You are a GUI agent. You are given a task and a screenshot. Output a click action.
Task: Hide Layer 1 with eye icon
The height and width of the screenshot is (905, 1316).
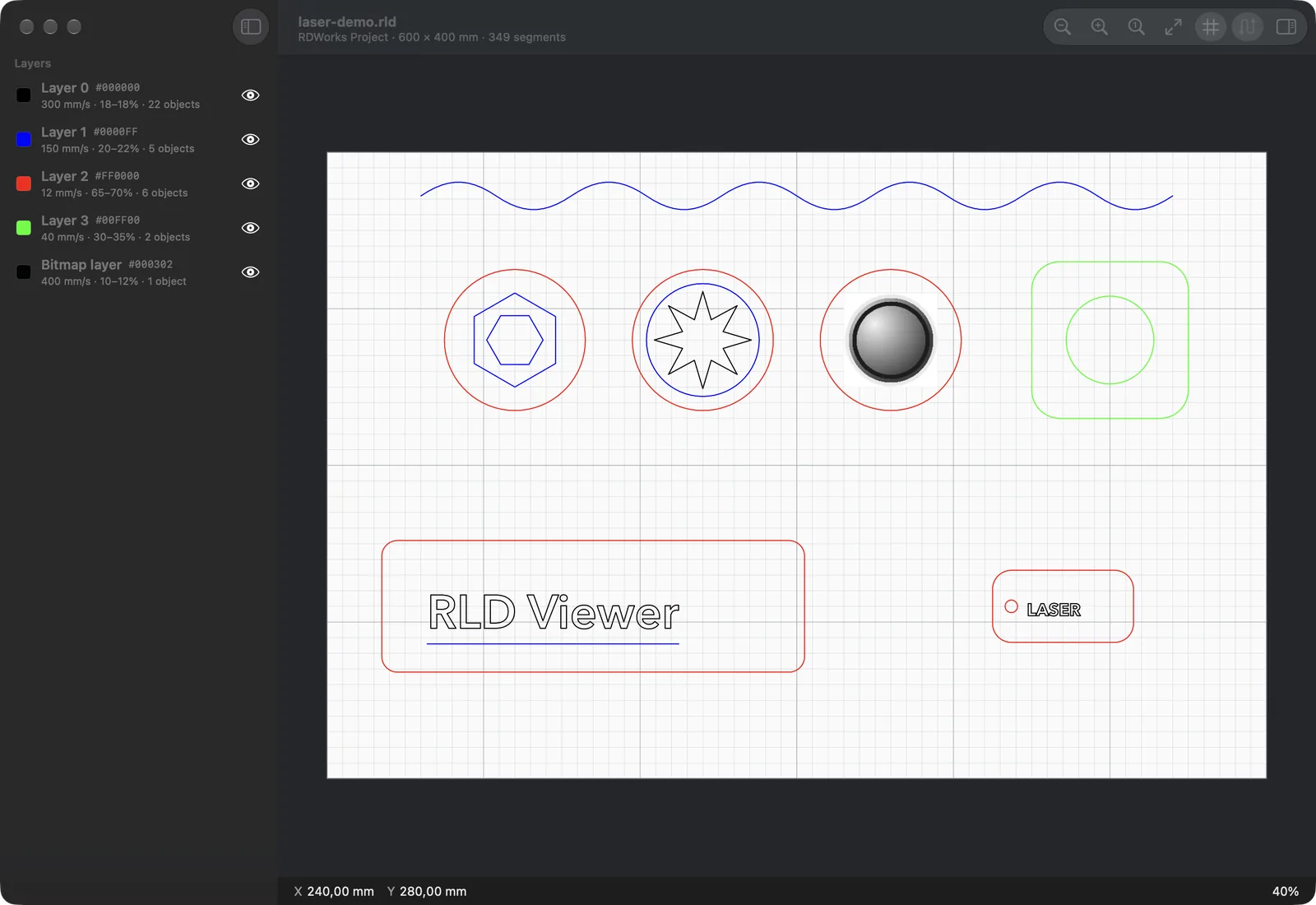click(x=251, y=140)
